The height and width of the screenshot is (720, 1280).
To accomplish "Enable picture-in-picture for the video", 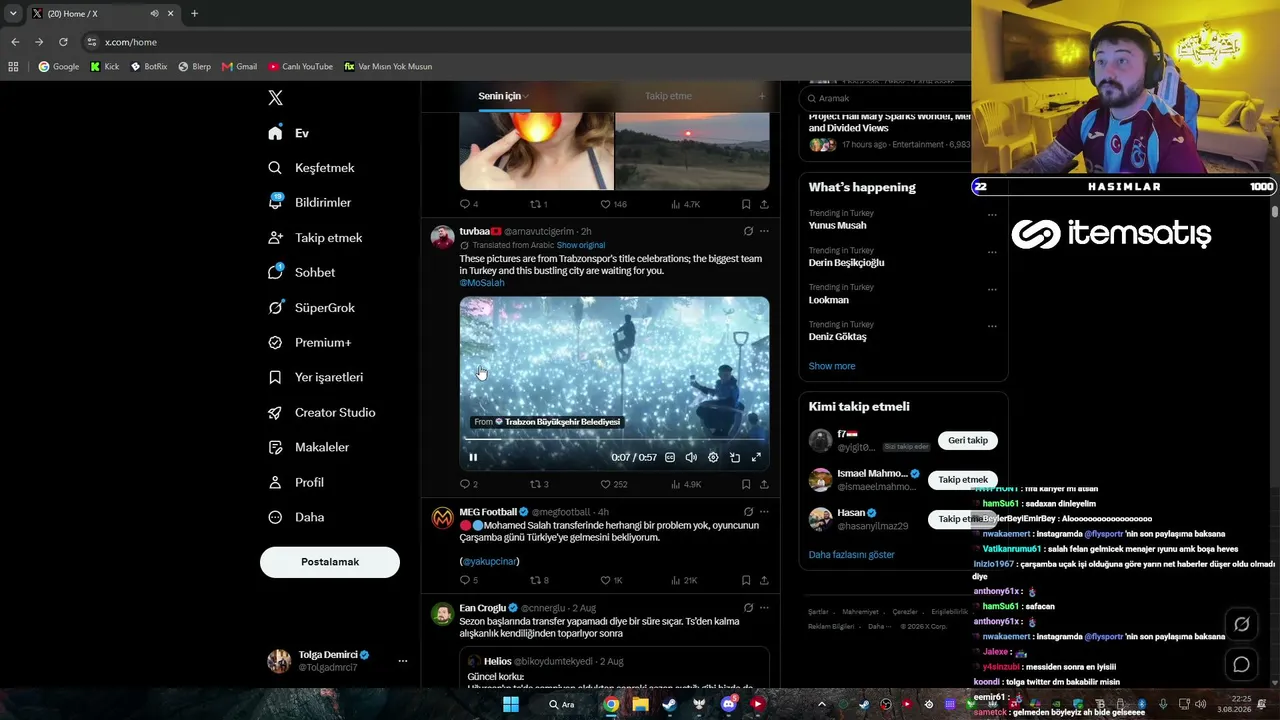I will 735,458.
